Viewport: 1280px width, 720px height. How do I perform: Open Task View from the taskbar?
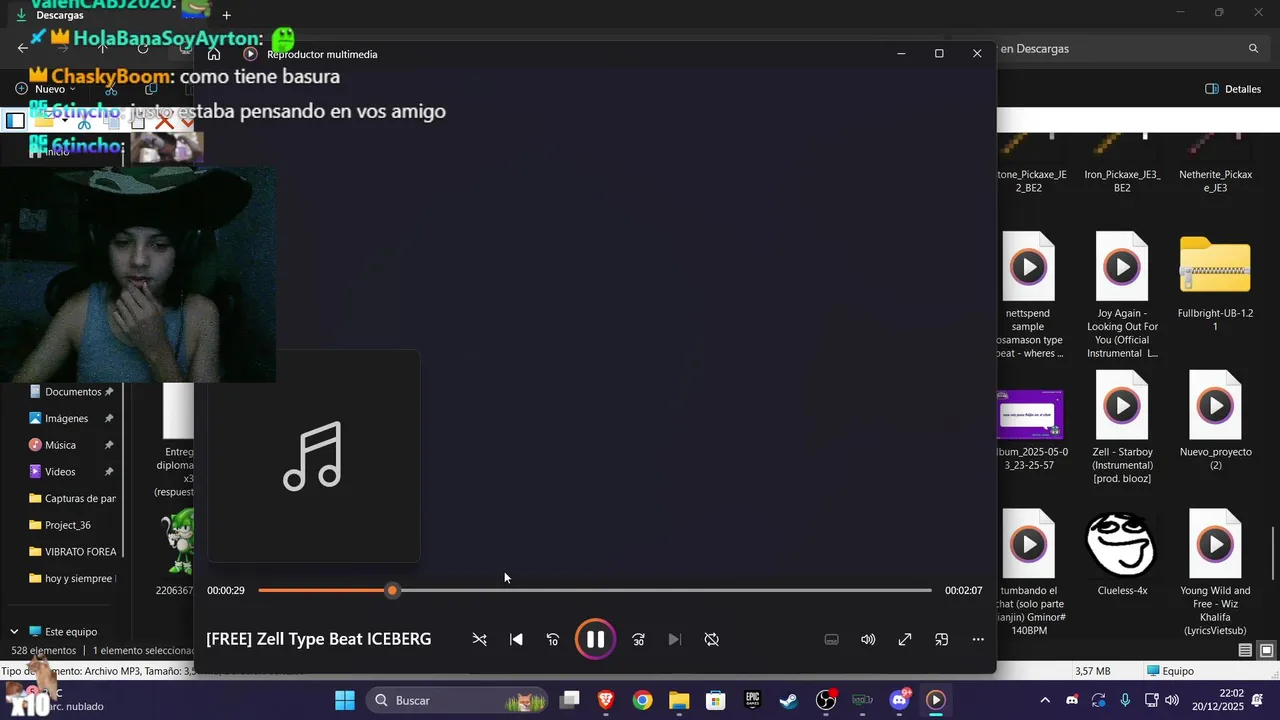click(x=569, y=700)
